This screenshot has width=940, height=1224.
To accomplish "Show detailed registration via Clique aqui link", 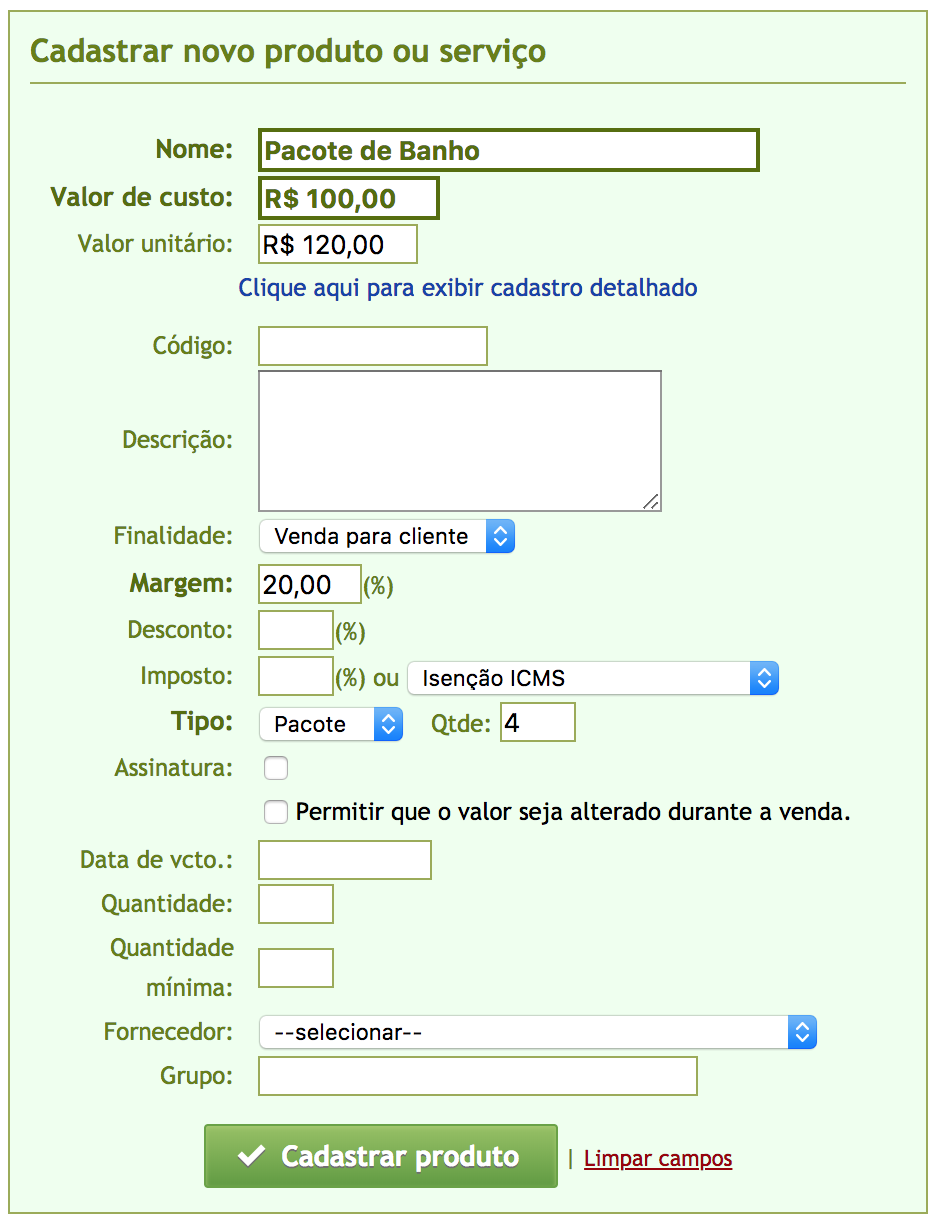I will click(468, 288).
